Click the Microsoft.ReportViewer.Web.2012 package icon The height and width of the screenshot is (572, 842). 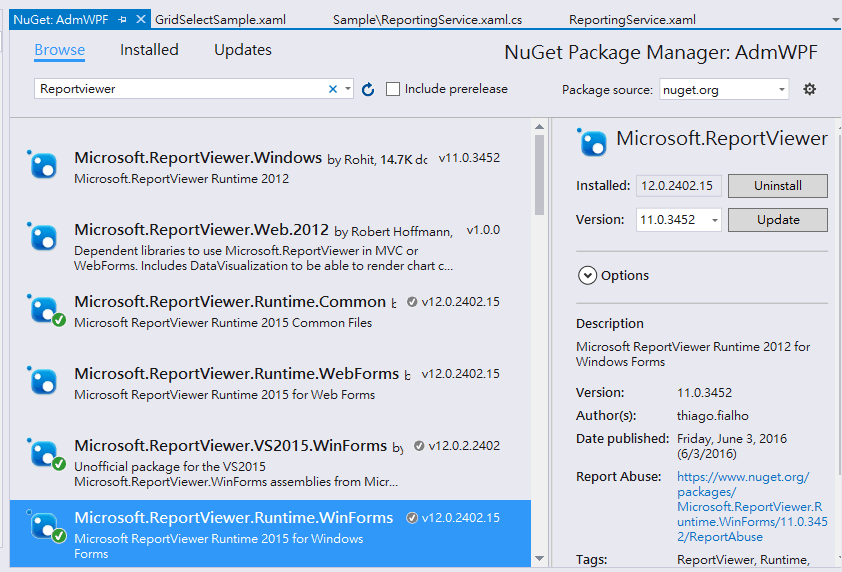(43, 238)
